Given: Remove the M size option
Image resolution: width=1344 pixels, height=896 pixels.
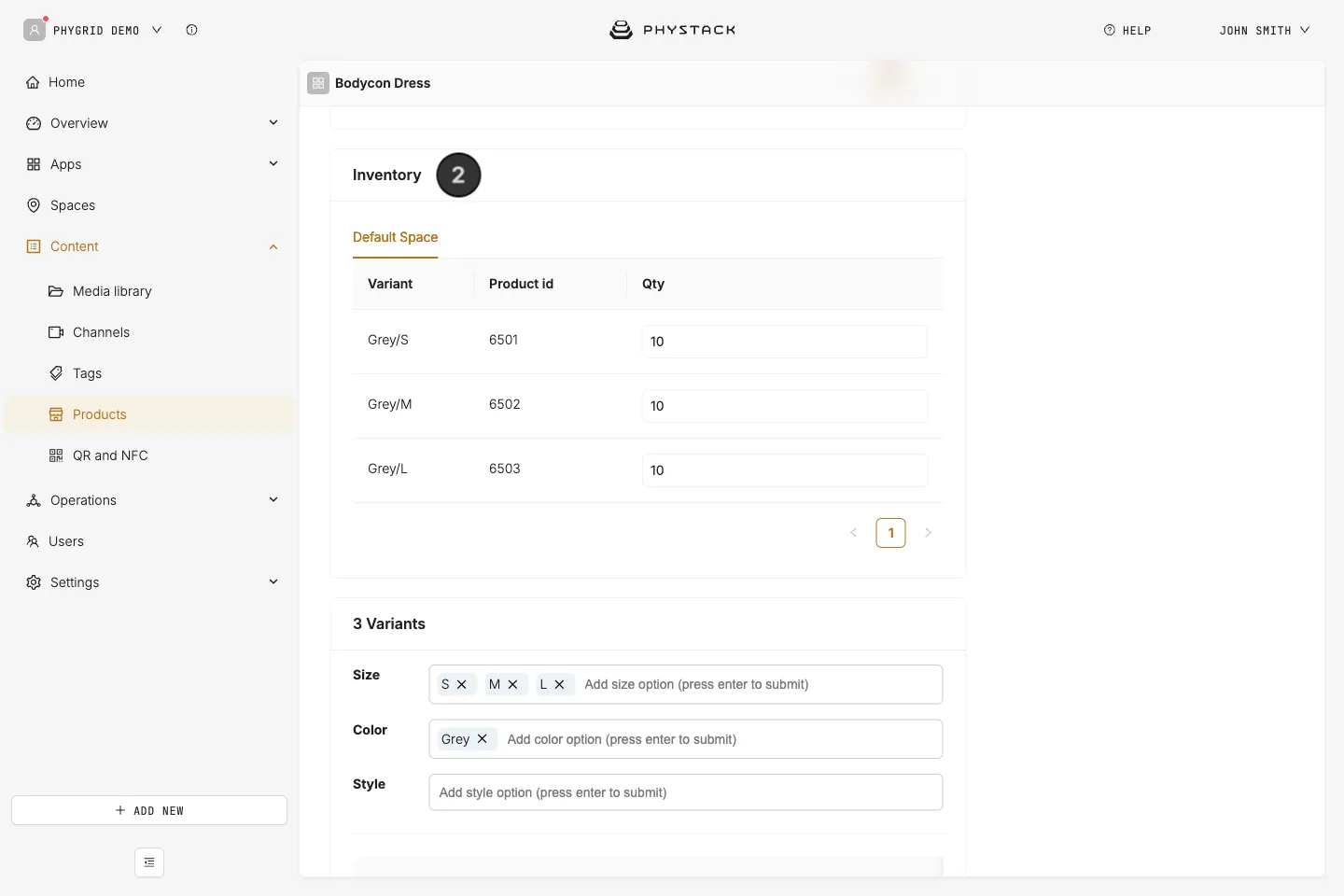Looking at the screenshot, I should pyautogui.click(x=512, y=684).
